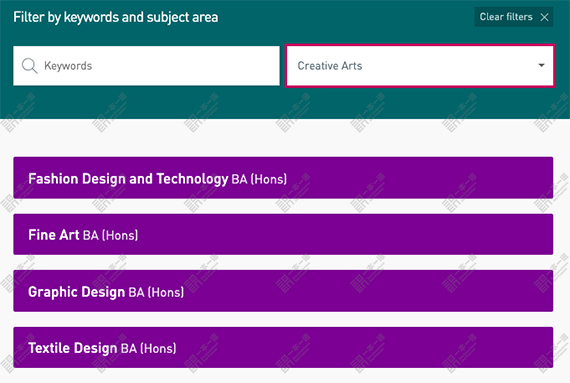This screenshot has height=383, width=570.
Task: Click the Clear filters button
Action: (x=514, y=17)
